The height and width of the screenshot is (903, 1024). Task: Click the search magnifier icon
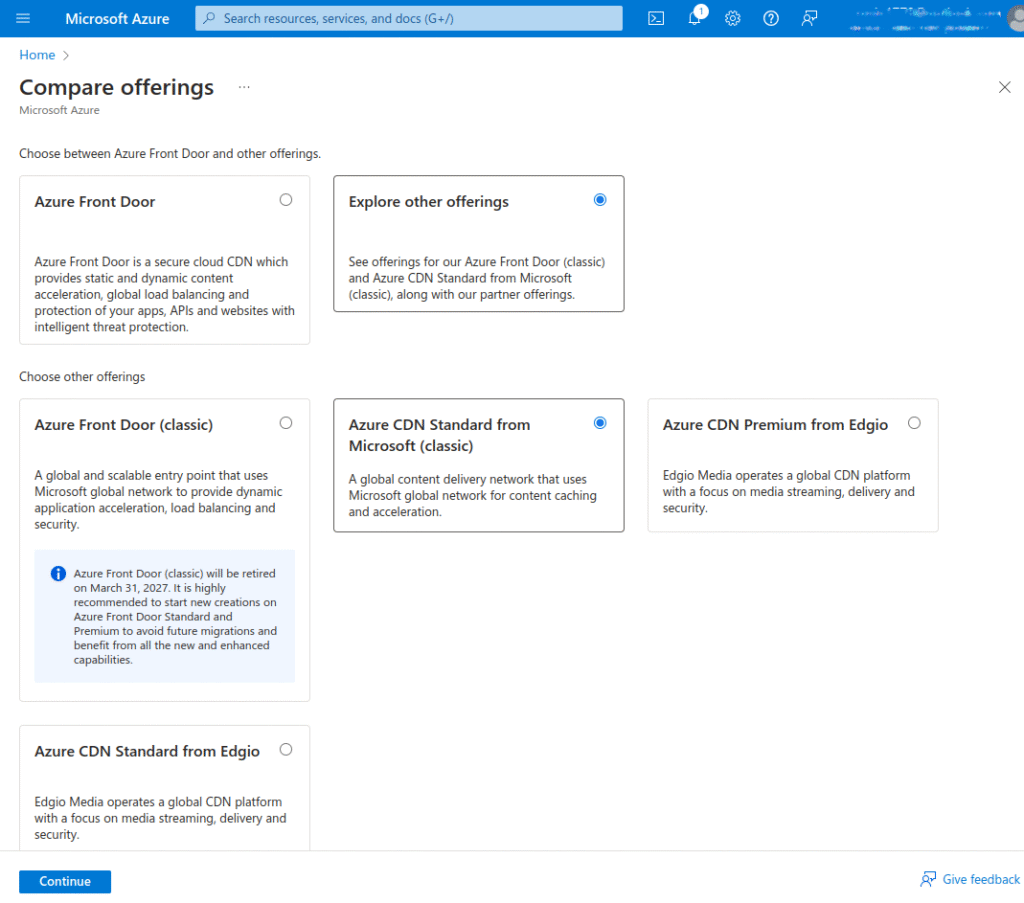[209, 18]
